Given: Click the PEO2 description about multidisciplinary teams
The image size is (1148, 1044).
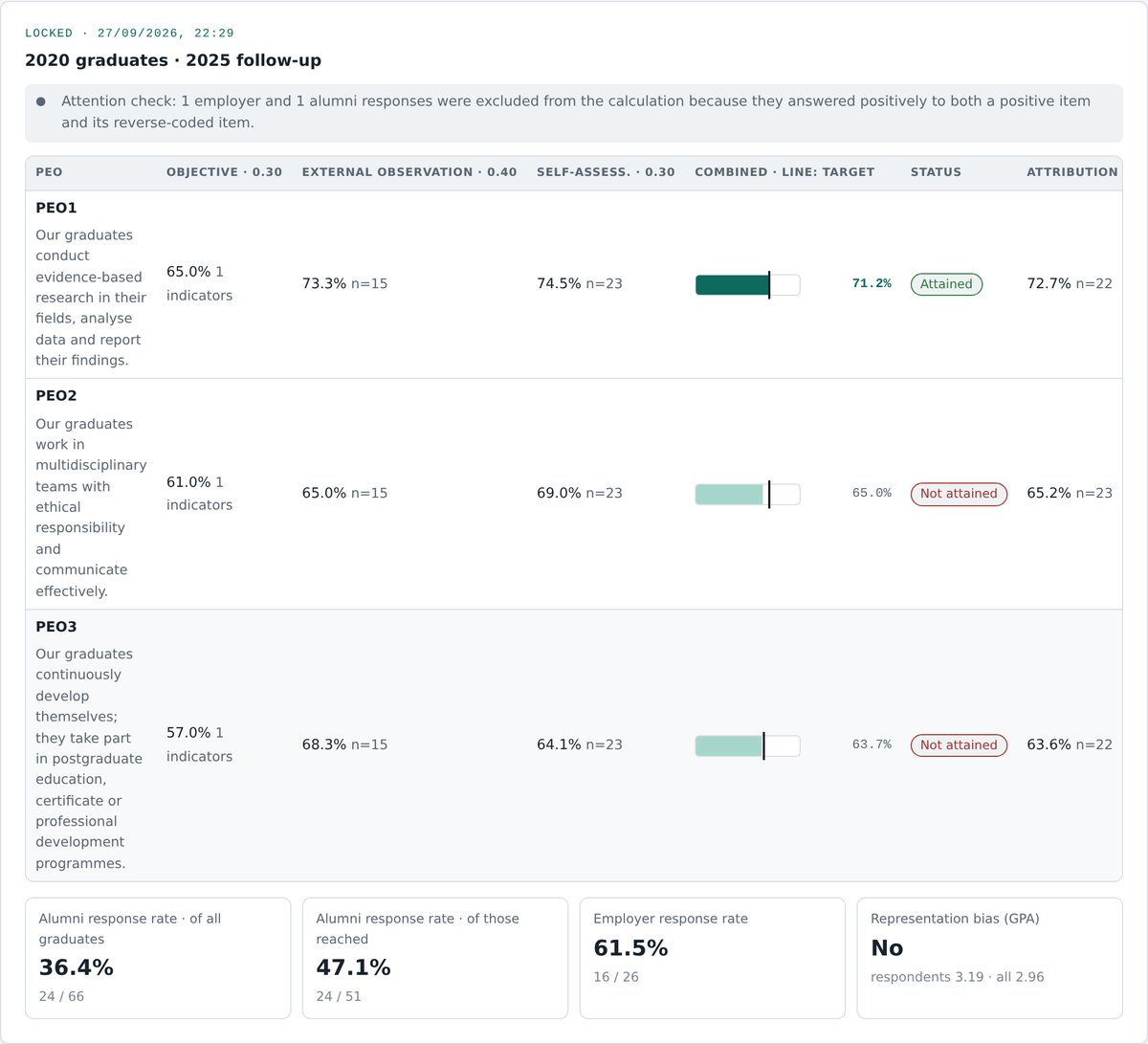Looking at the screenshot, I should click(91, 507).
